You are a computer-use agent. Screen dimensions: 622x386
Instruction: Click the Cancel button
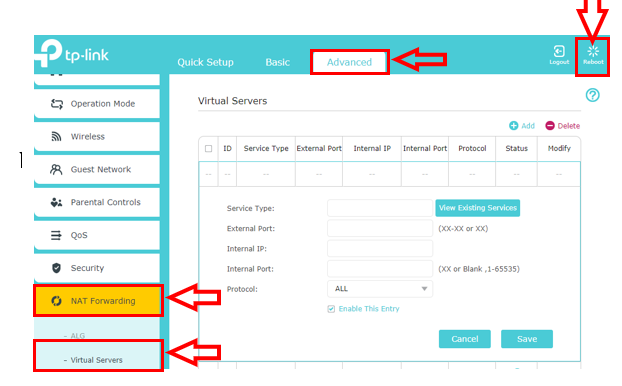(465, 339)
